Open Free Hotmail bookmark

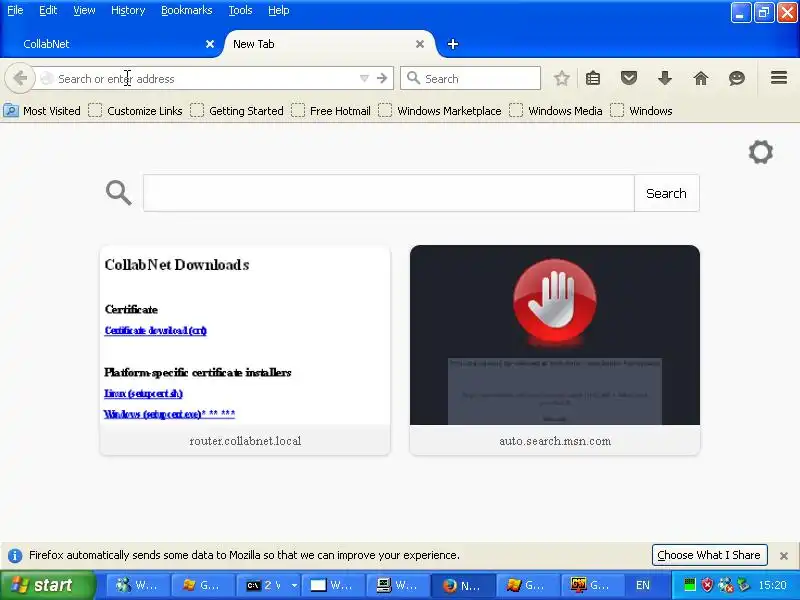(x=331, y=111)
